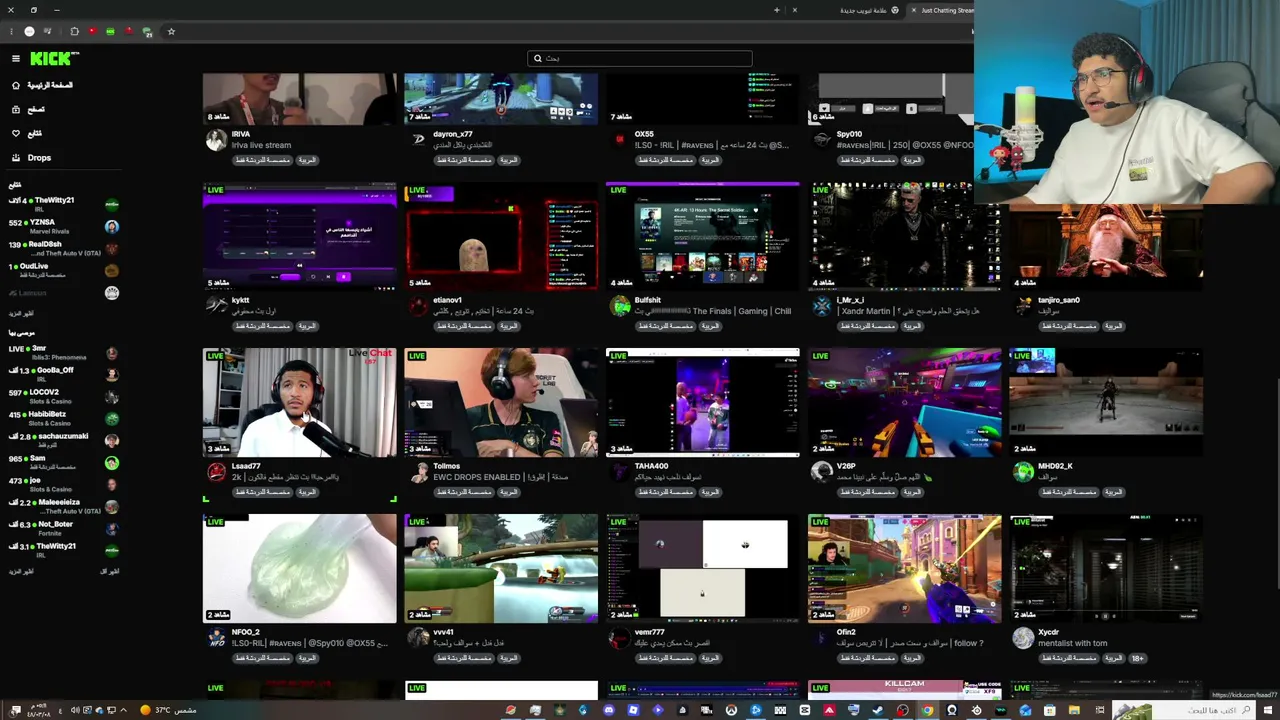Viewport: 1280px width, 720px height.
Task: Open MHD92_K stream thumbnail
Action: 1106,402
